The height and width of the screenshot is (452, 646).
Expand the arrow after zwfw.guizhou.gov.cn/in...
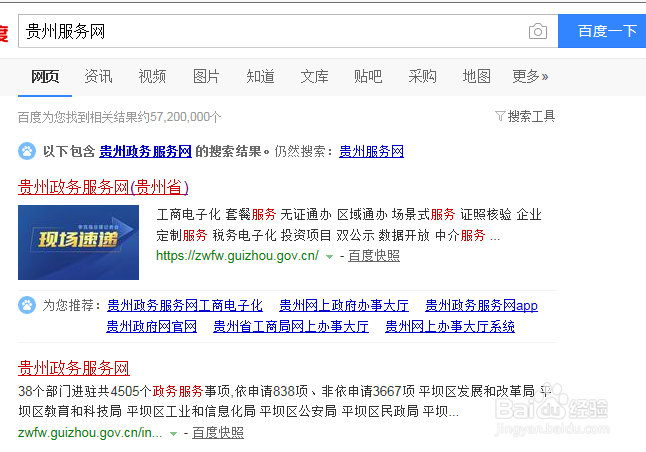pyautogui.click(x=173, y=433)
